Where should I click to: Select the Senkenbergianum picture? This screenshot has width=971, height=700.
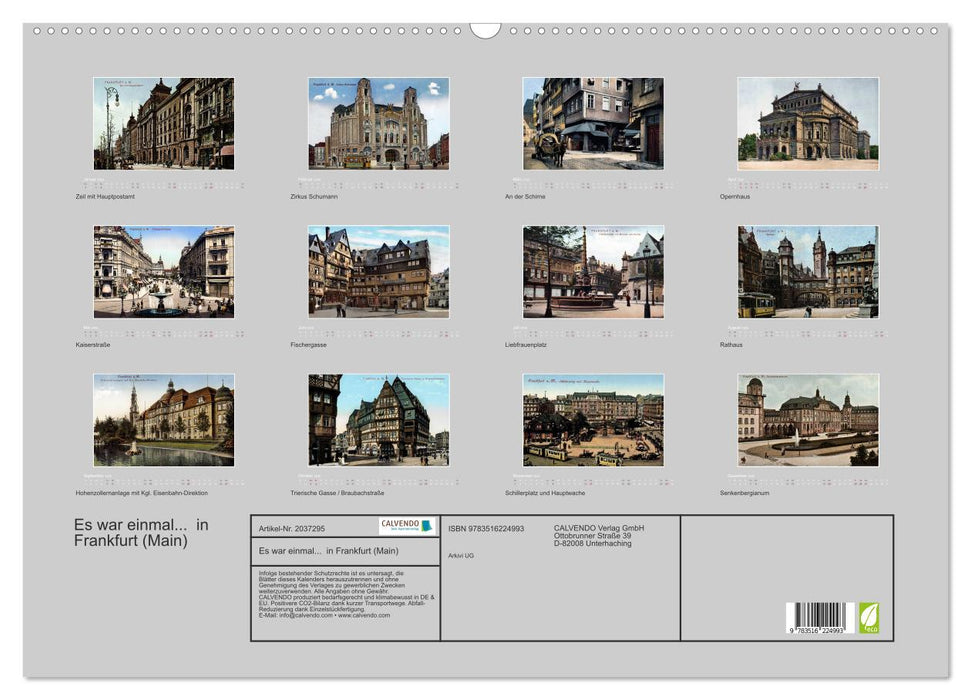(808, 420)
